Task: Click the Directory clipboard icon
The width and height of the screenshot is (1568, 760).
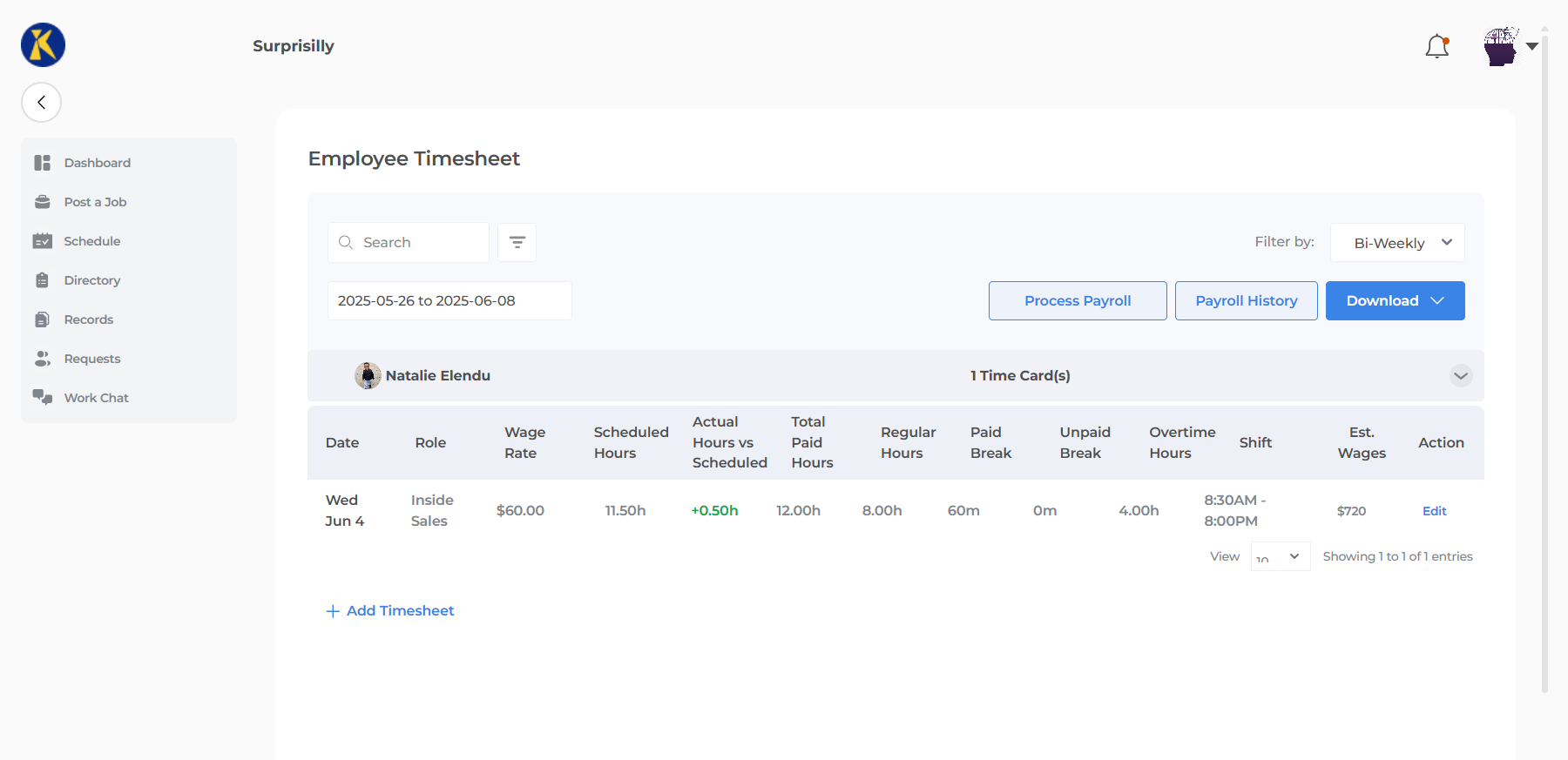Action: [42, 280]
